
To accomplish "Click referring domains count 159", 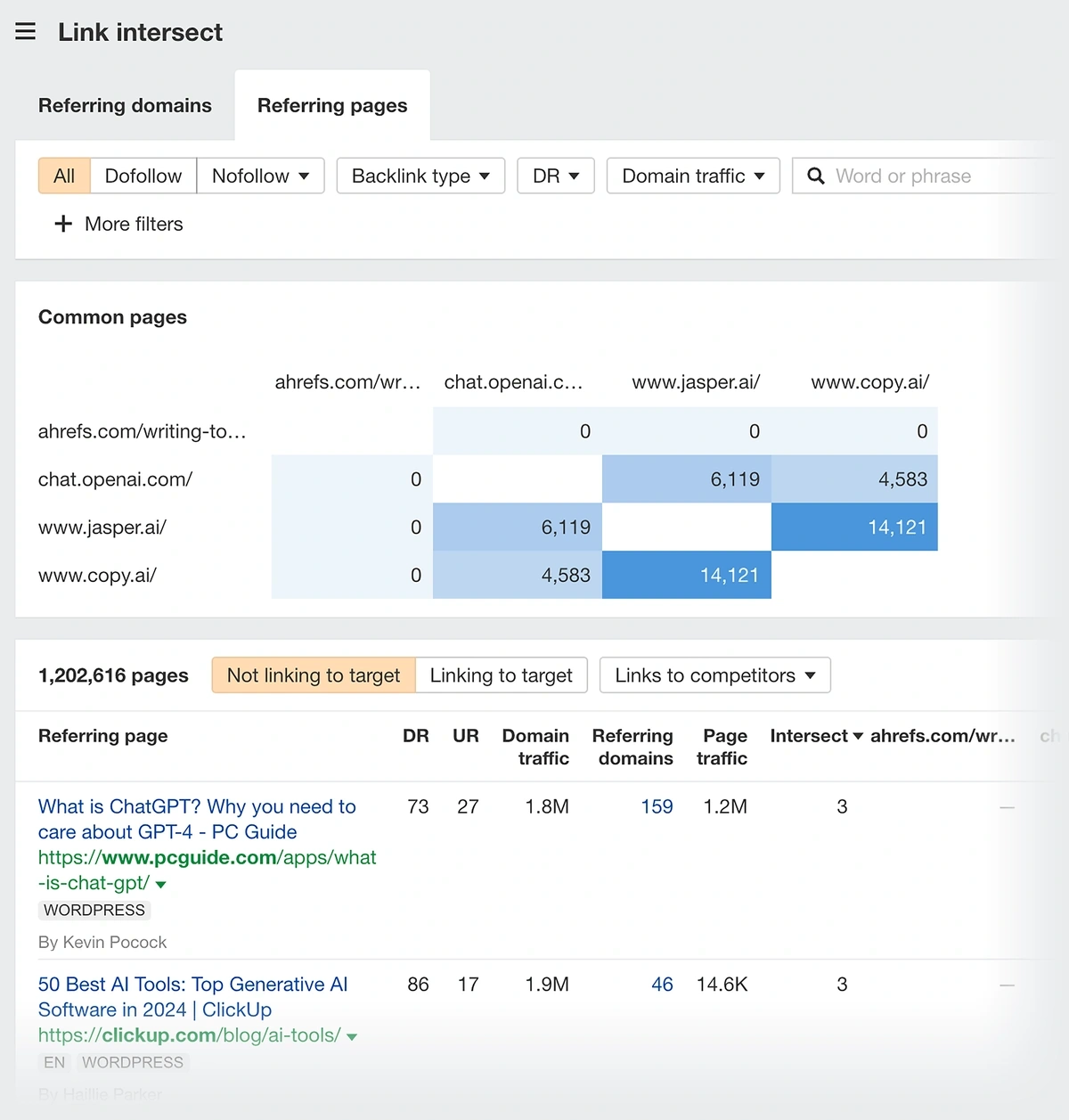I will click(657, 806).
